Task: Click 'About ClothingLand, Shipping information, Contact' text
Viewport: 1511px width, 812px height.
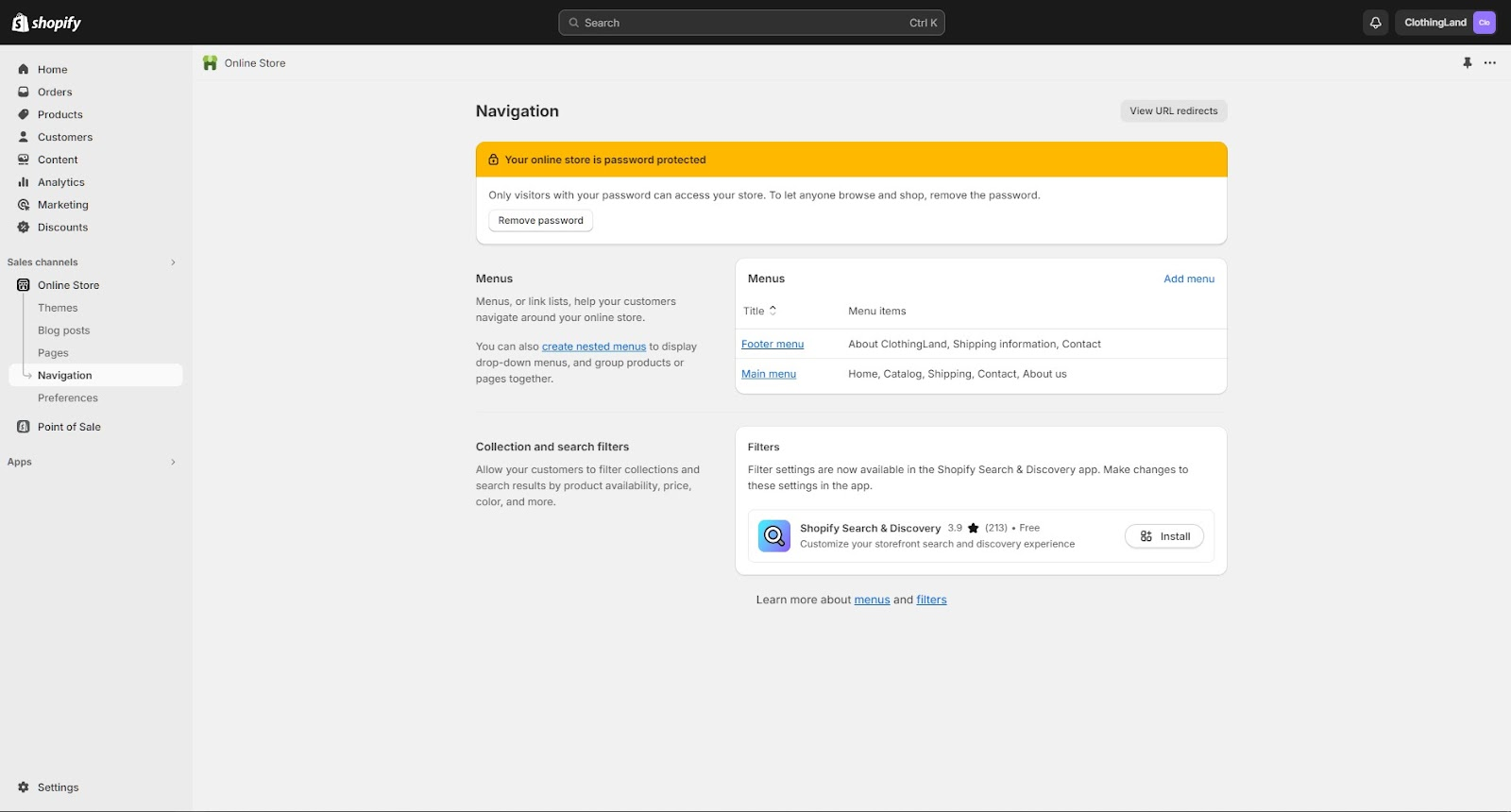Action: (975, 344)
